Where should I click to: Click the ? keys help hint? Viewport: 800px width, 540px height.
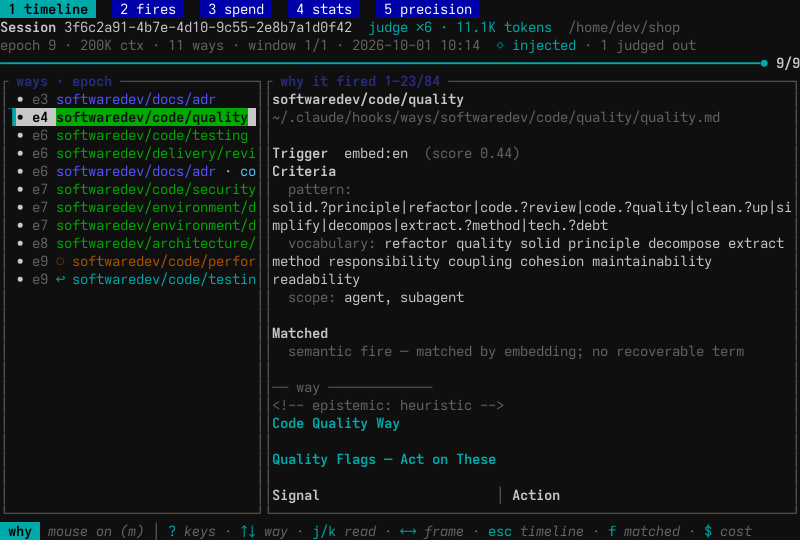click(x=193, y=531)
